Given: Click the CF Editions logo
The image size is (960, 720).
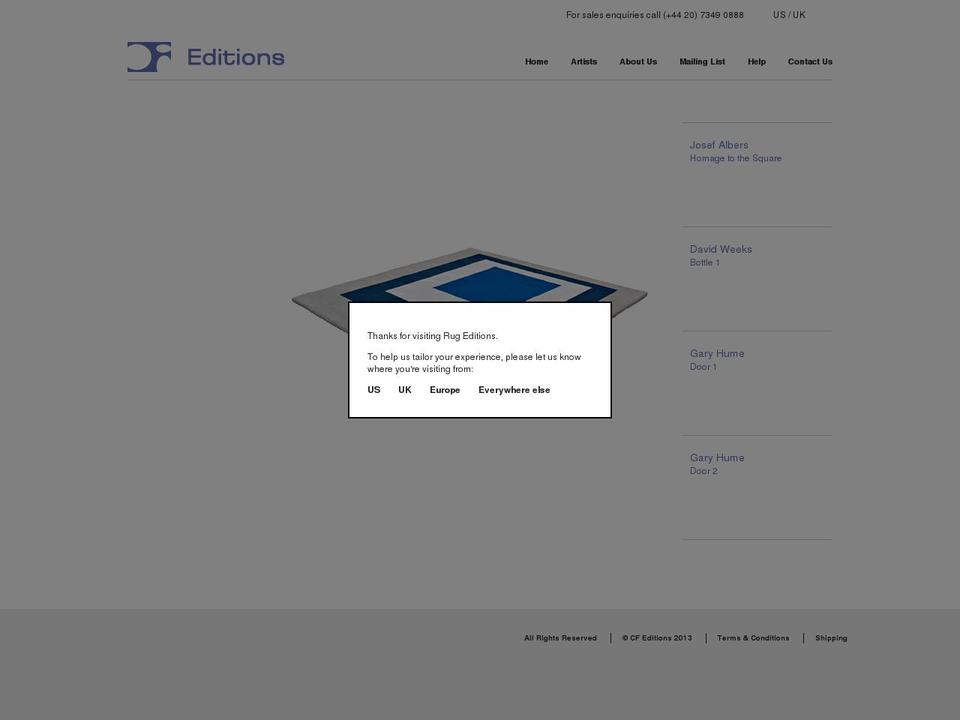Looking at the screenshot, I should coord(205,57).
